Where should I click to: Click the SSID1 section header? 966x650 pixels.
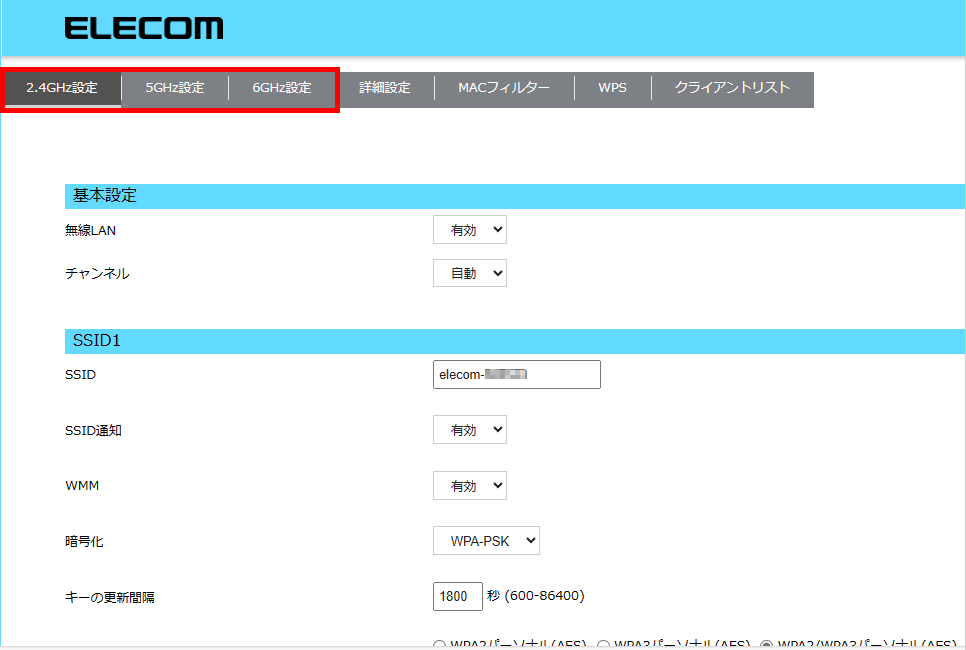click(97, 340)
